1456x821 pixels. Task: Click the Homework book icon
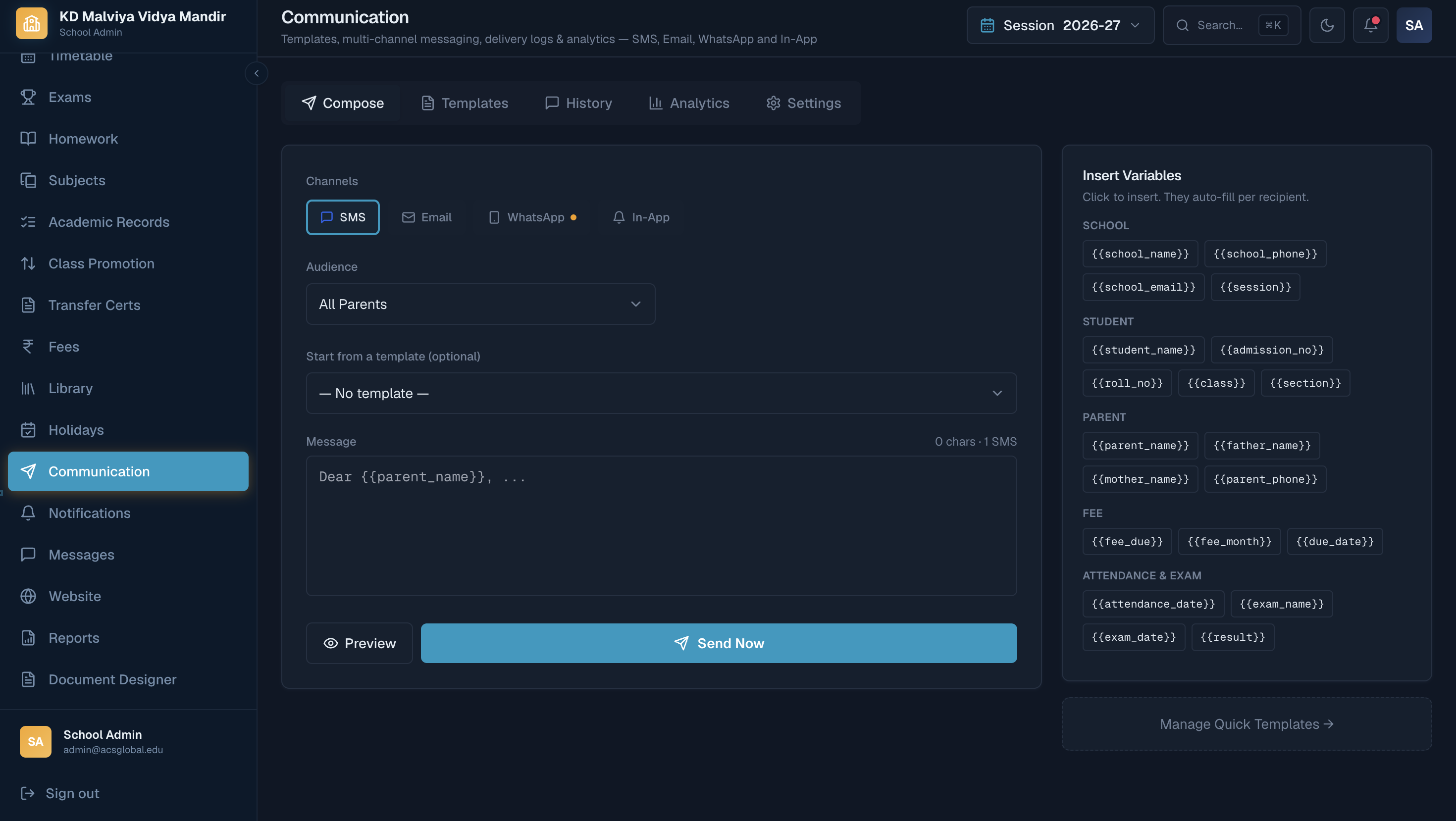28,139
